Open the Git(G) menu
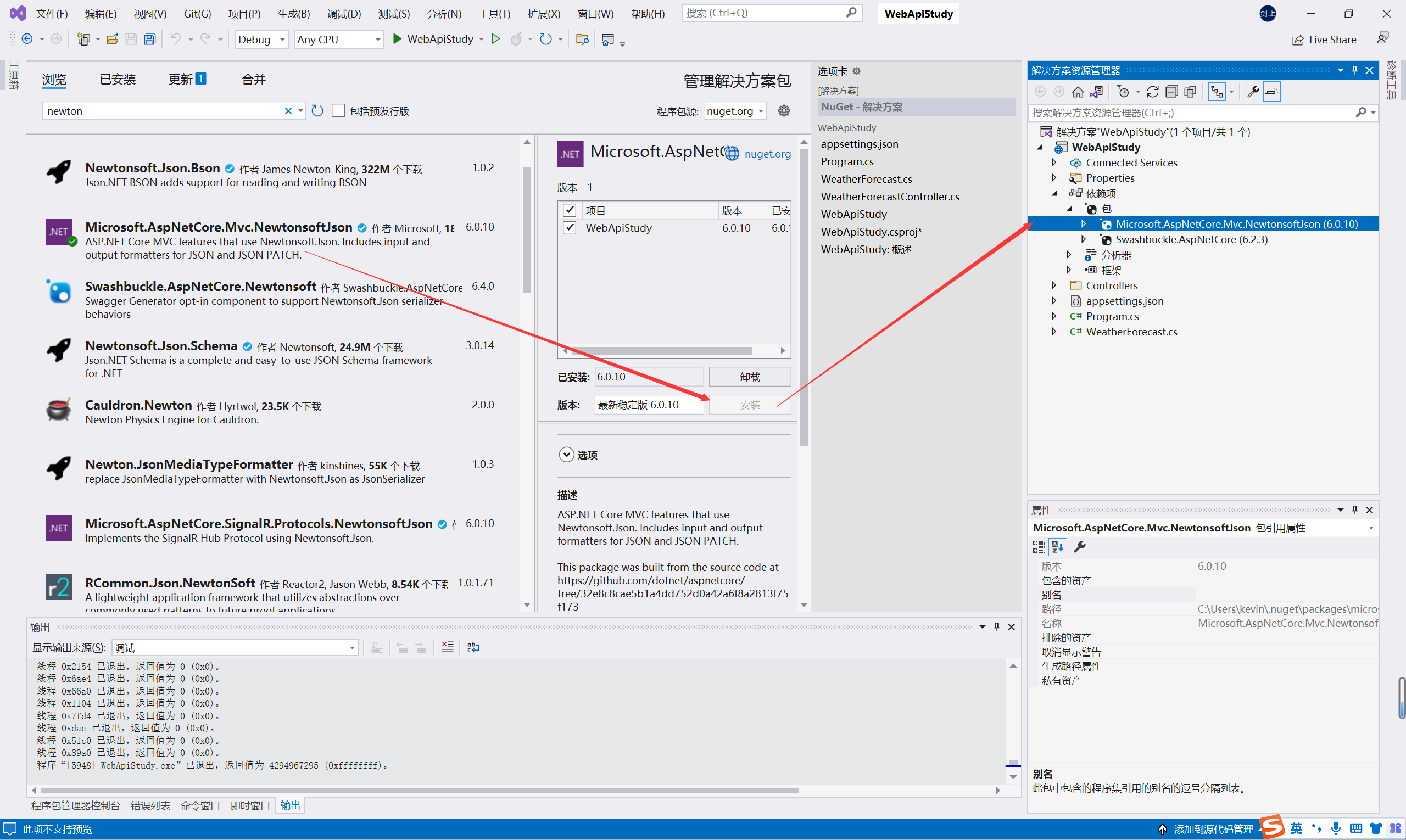This screenshot has height=840, width=1406. [x=197, y=14]
